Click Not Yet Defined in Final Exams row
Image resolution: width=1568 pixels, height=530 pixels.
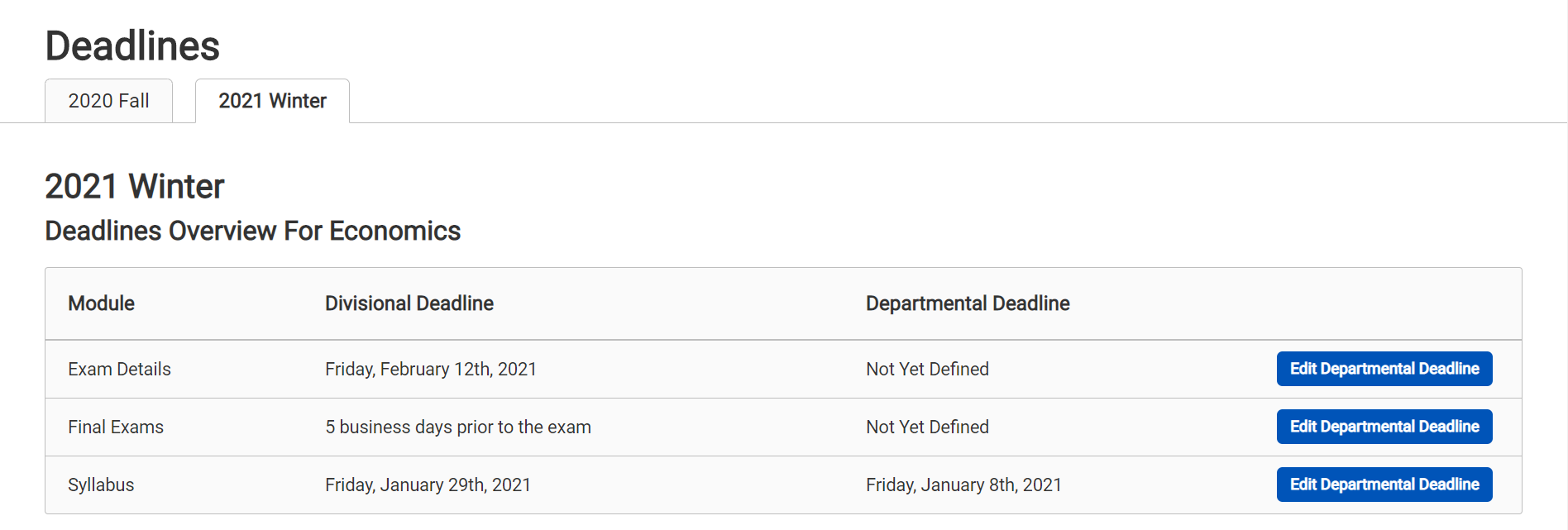tap(927, 427)
